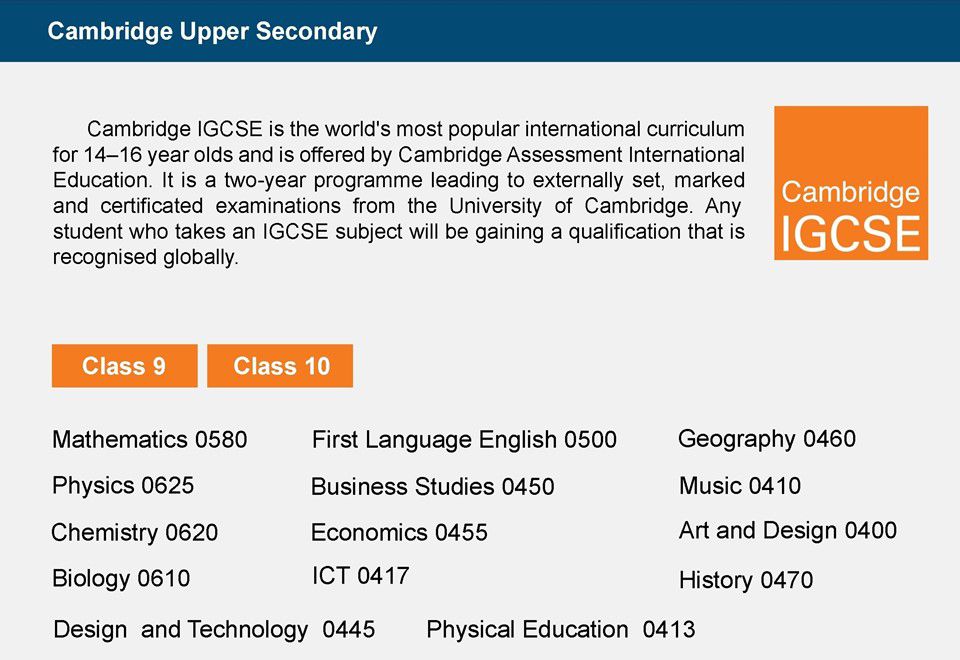Open Physics 0625 subject
Screen dimensions: 960x660
(123, 486)
